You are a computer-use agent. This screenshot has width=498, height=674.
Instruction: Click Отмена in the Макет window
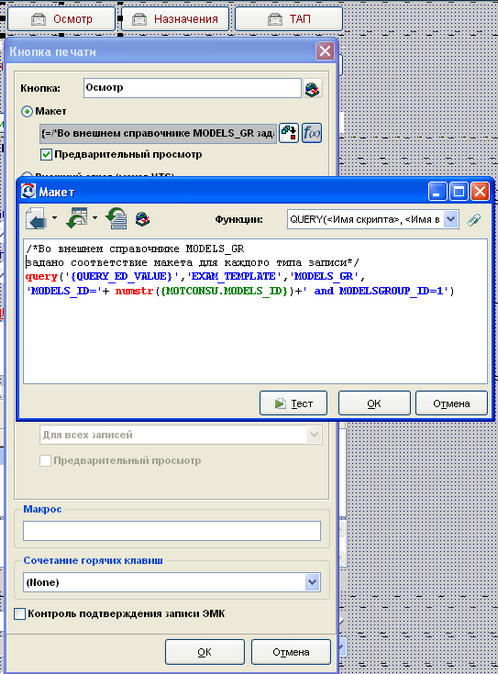click(x=451, y=403)
